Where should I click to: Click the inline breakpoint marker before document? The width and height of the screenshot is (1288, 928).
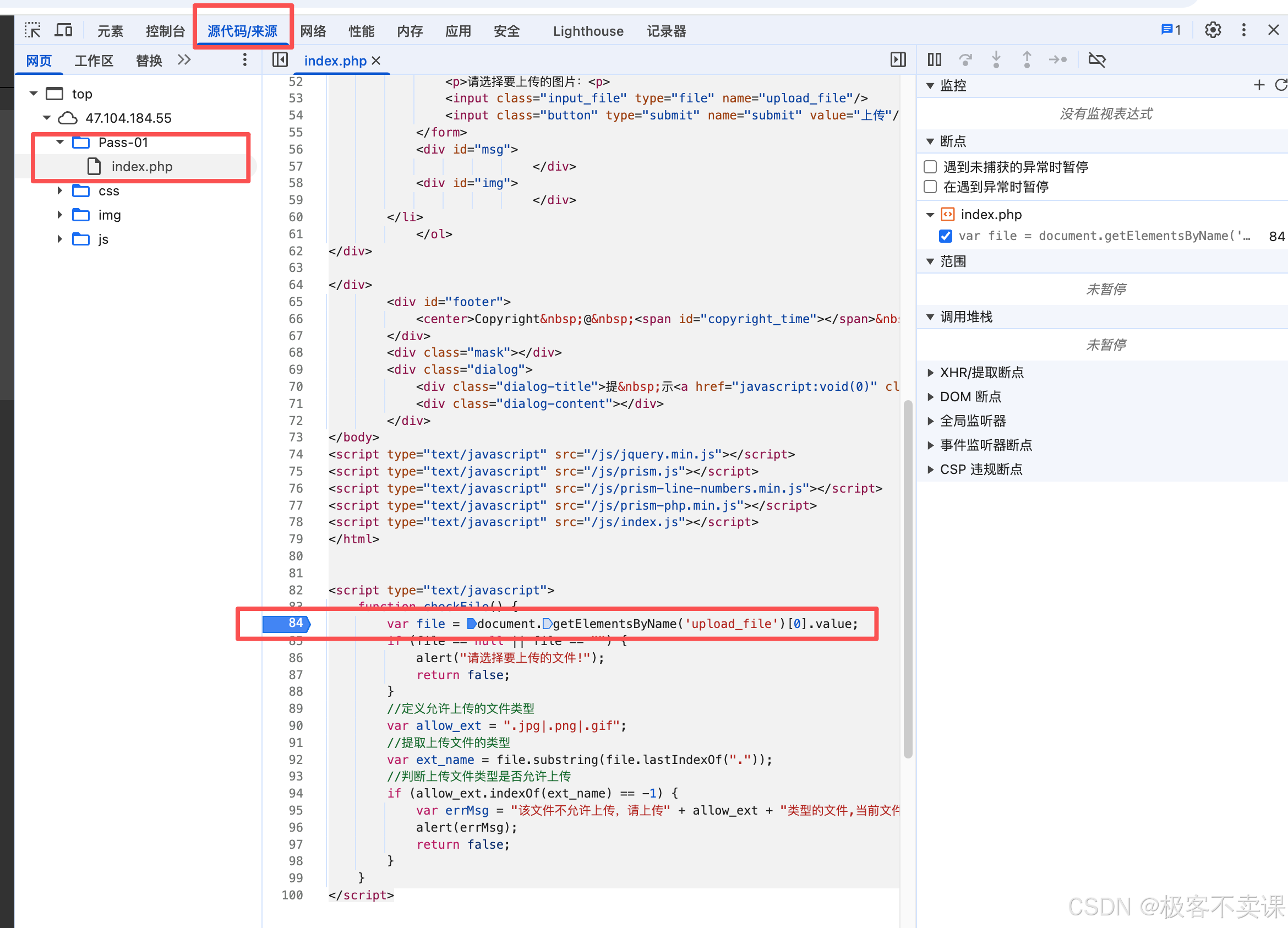(471, 624)
